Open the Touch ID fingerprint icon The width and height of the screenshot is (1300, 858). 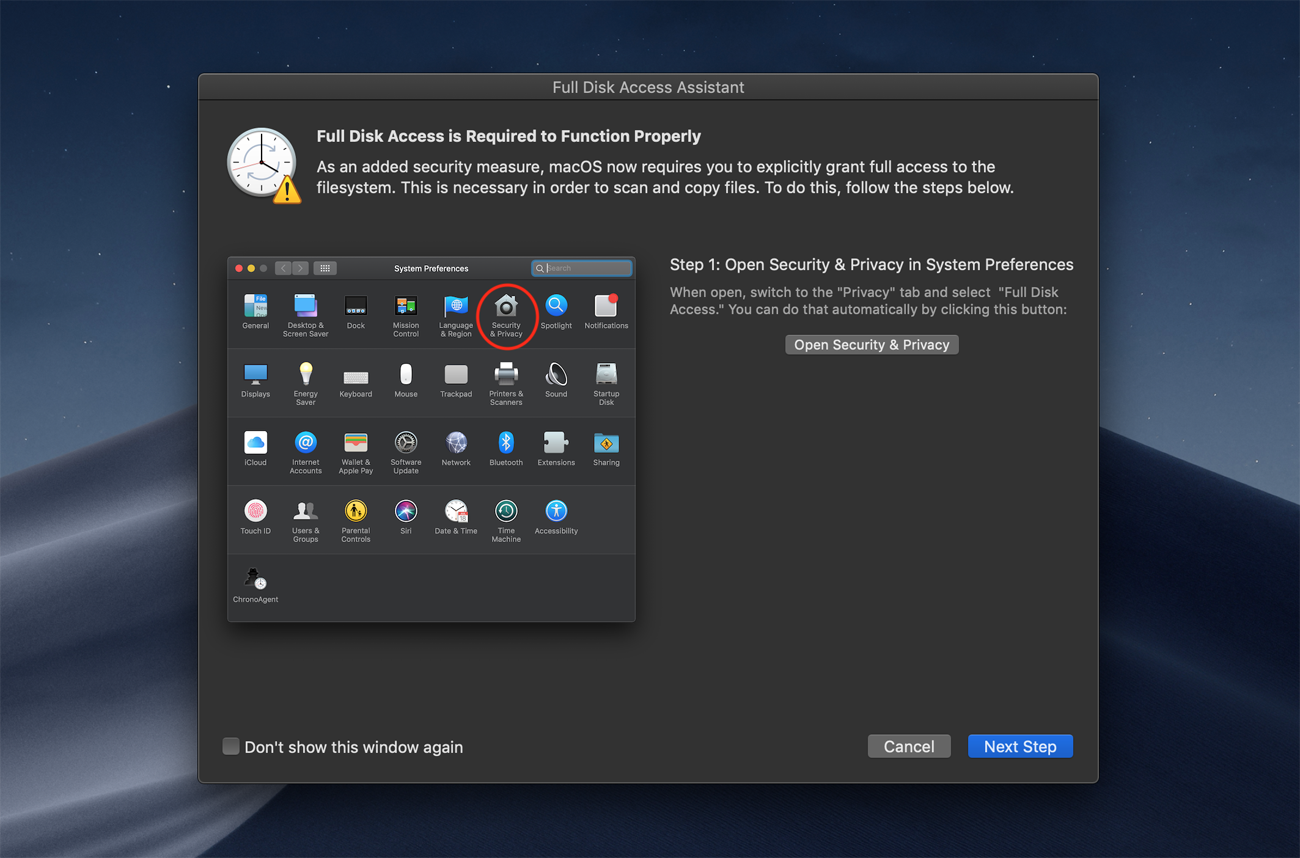pos(255,511)
